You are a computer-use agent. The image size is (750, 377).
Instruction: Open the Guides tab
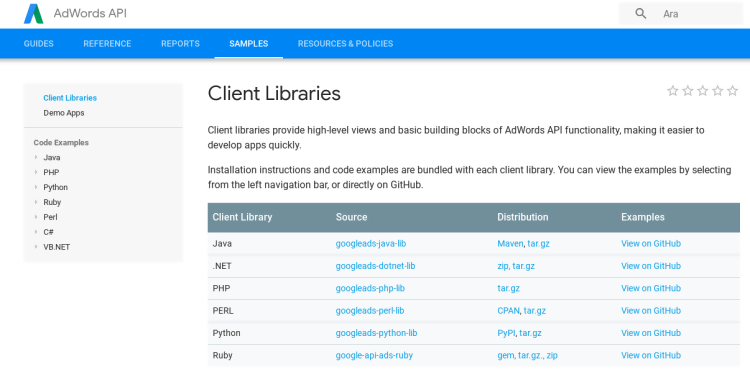39,44
